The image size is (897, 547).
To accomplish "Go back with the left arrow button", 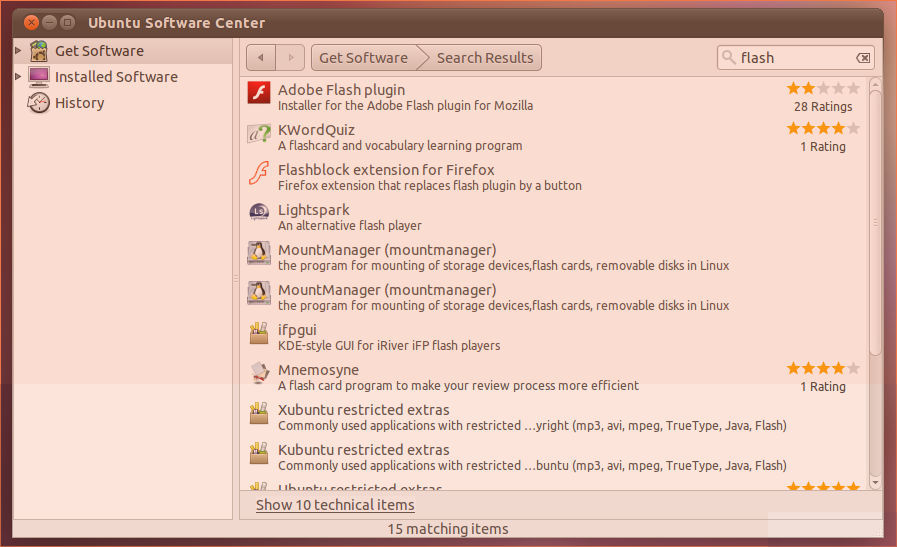I will click(x=261, y=58).
